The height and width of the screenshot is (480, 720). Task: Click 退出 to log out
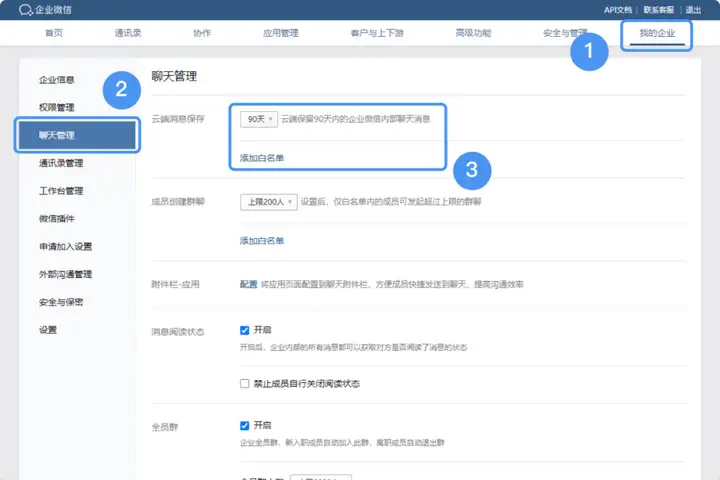click(693, 10)
